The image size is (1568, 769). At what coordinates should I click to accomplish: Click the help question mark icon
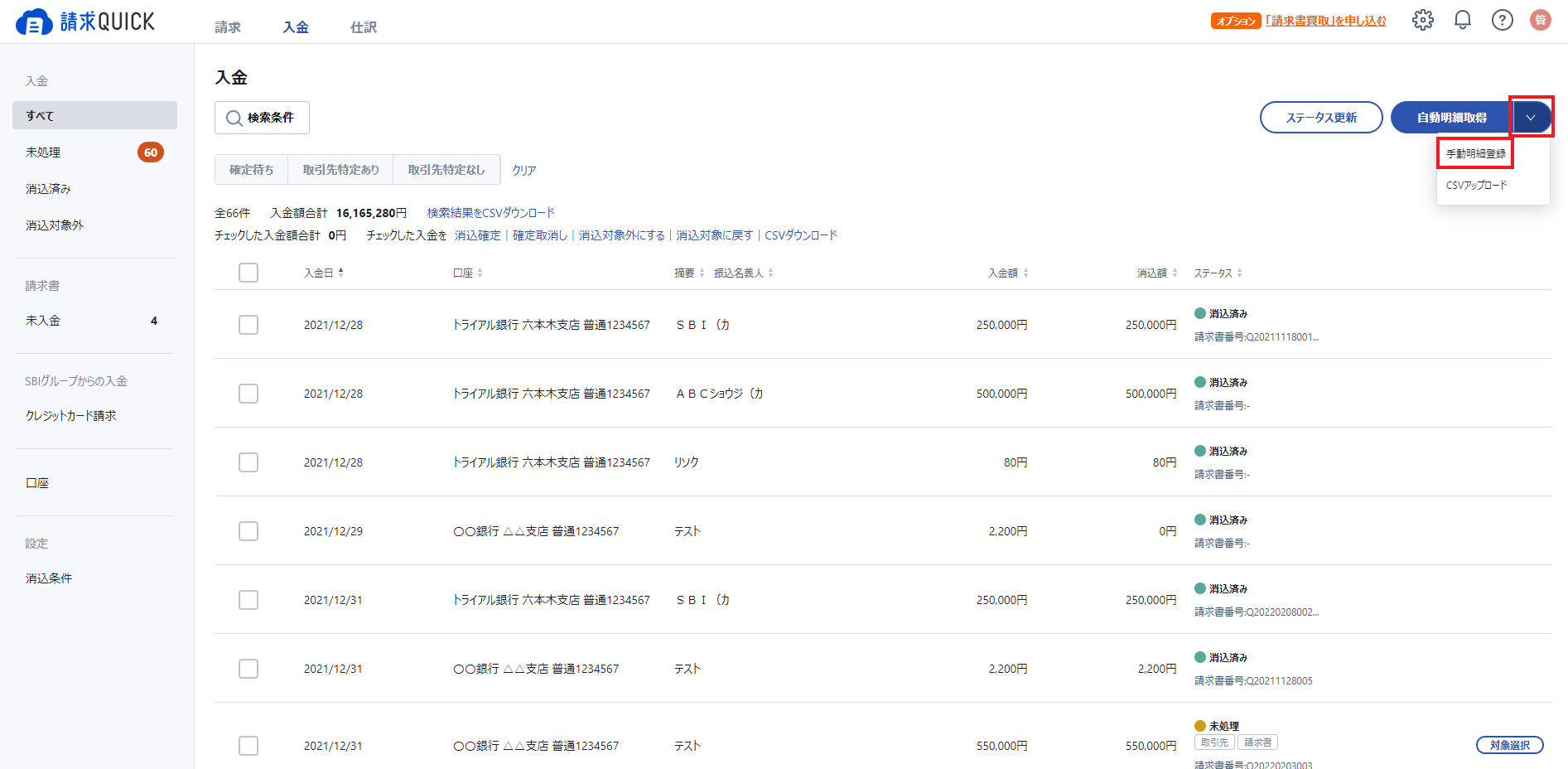coord(1502,20)
